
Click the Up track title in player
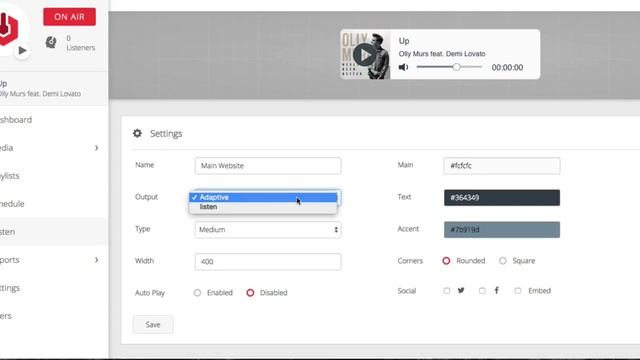[x=404, y=41]
